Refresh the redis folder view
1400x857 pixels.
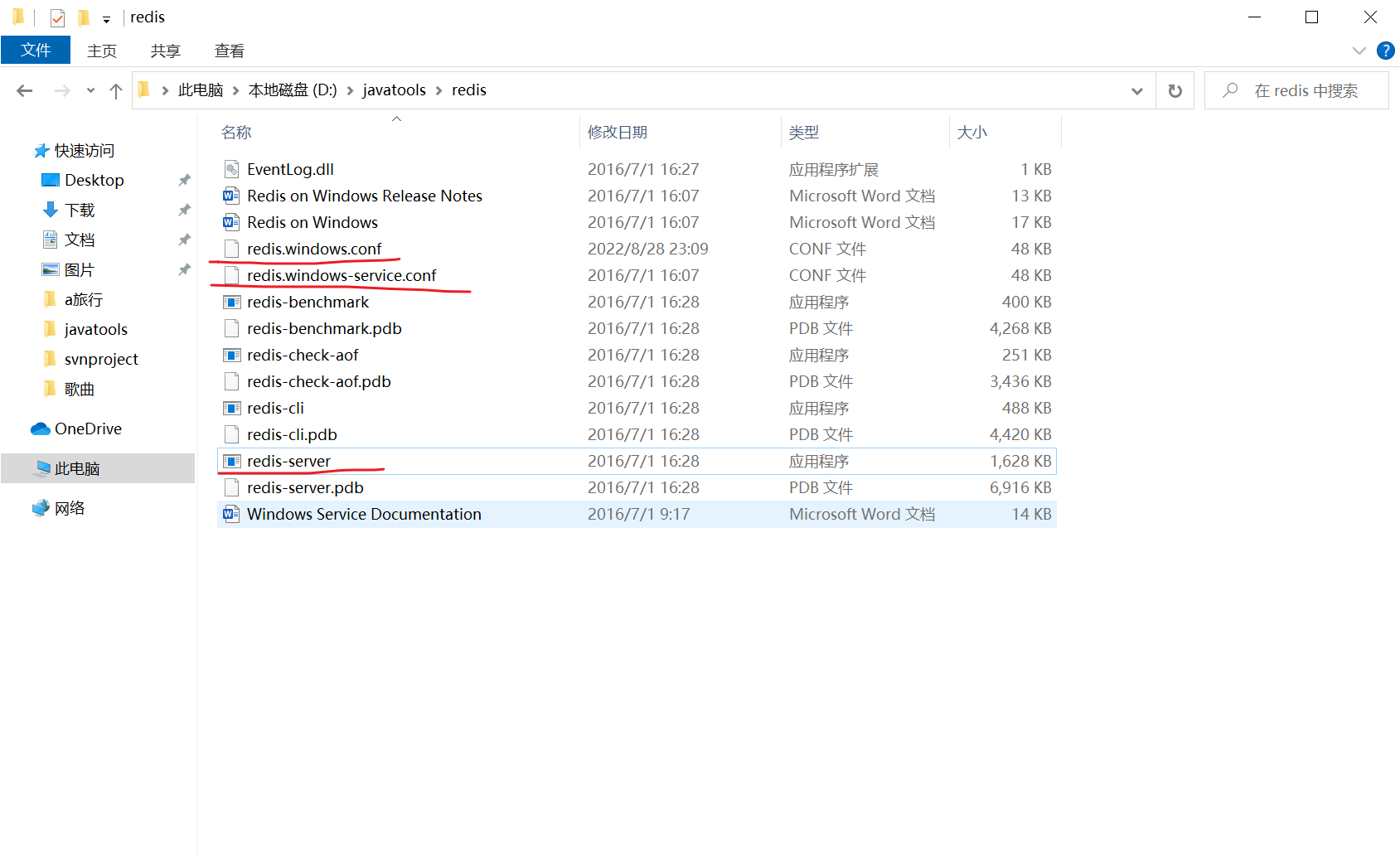(x=1175, y=90)
